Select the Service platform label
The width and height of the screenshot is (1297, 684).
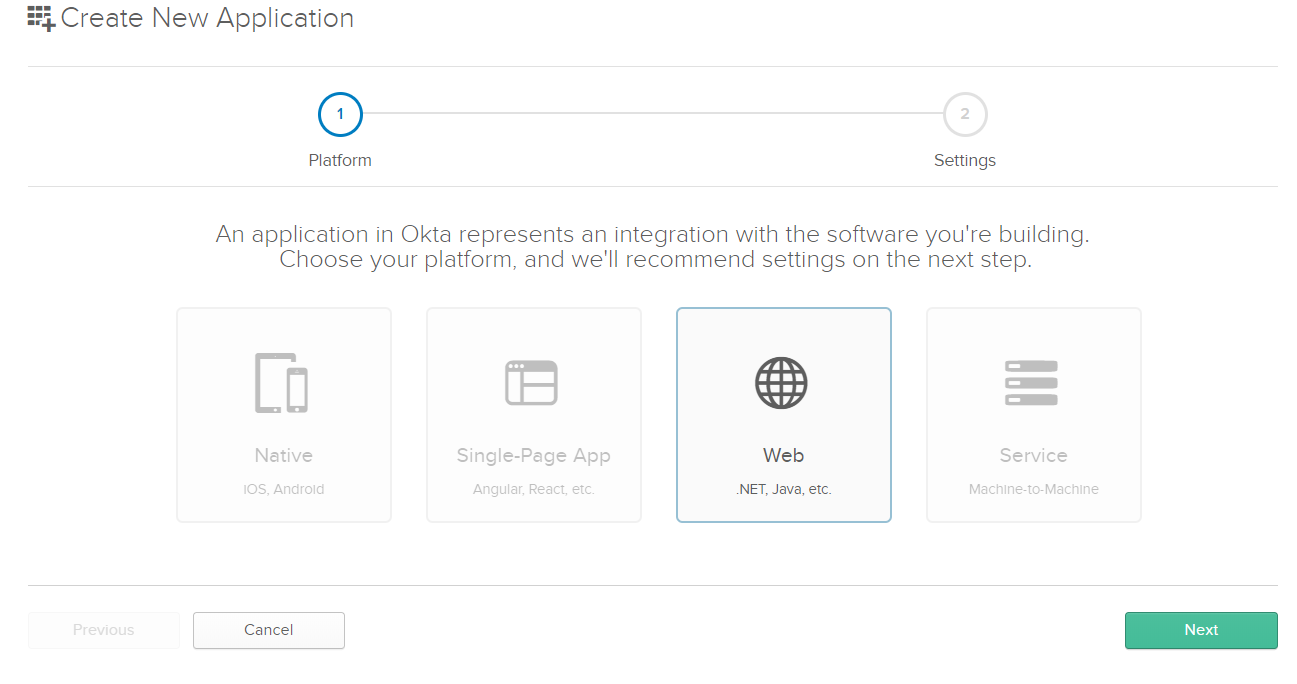(1033, 455)
